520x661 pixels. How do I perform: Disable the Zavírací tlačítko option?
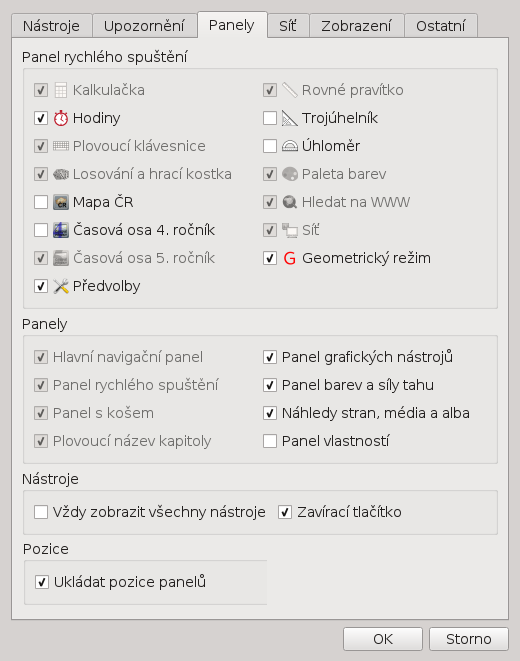(285, 512)
